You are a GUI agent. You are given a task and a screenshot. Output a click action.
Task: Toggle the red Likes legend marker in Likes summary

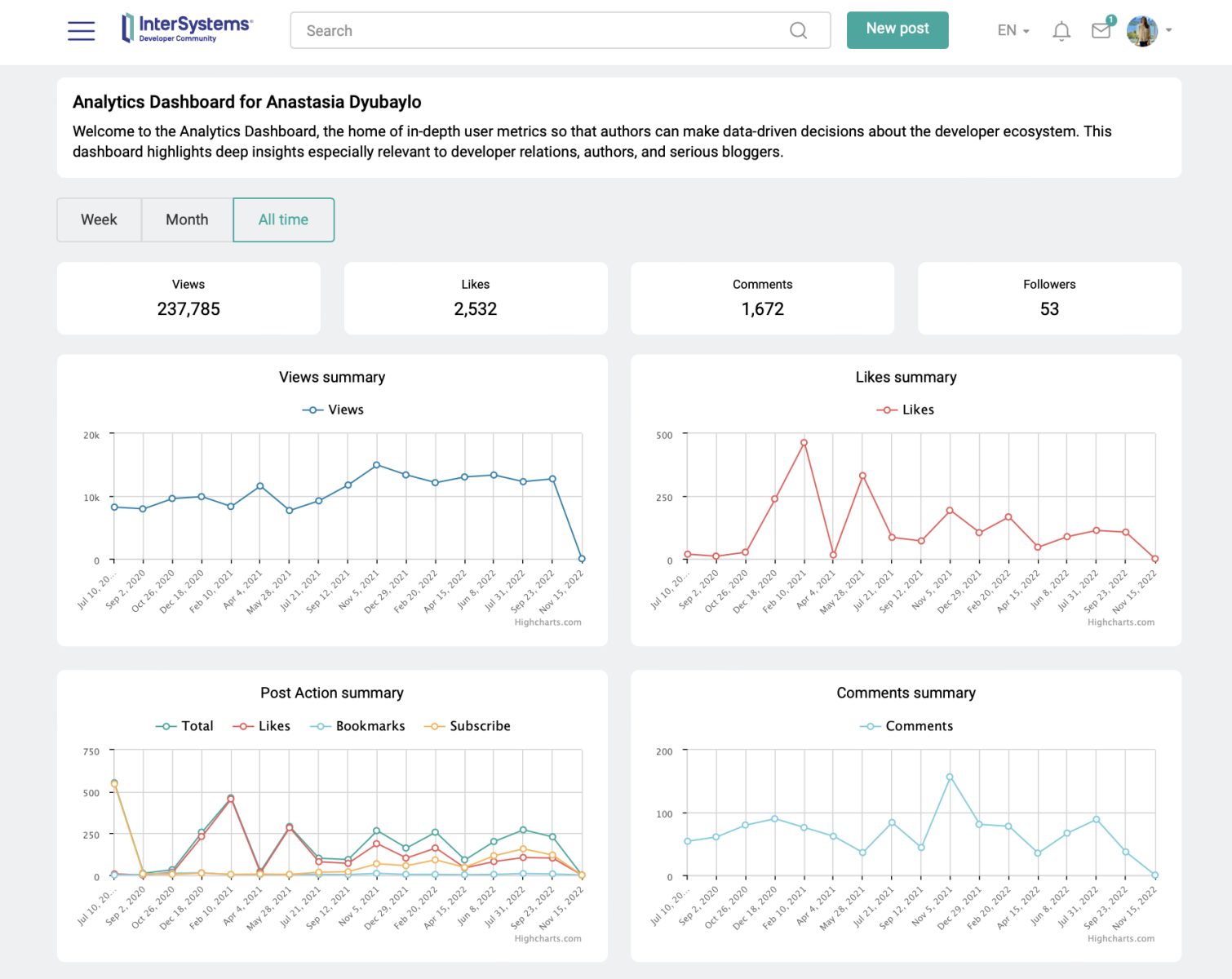coord(887,410)
